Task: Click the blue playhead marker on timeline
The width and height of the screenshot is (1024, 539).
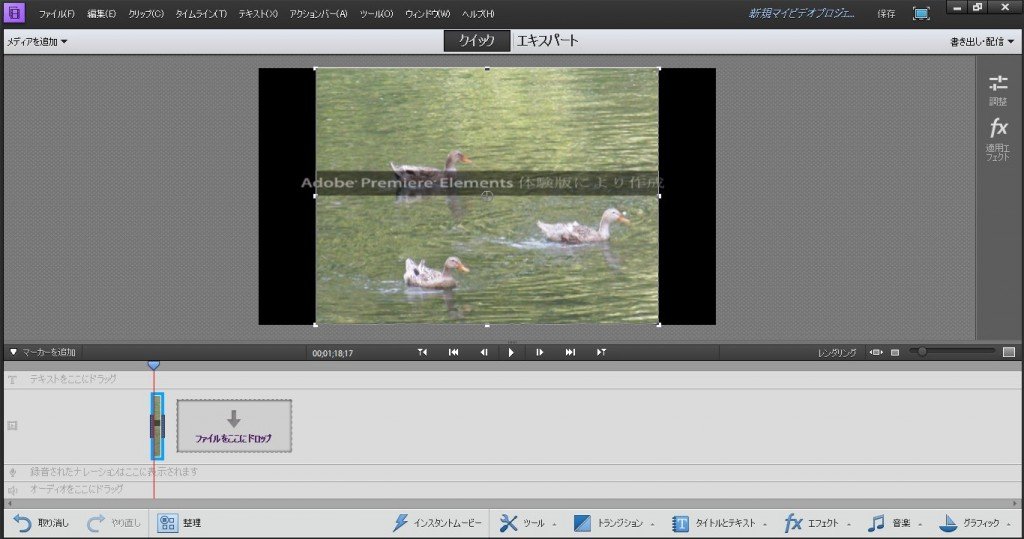Action: click(153, 365)
